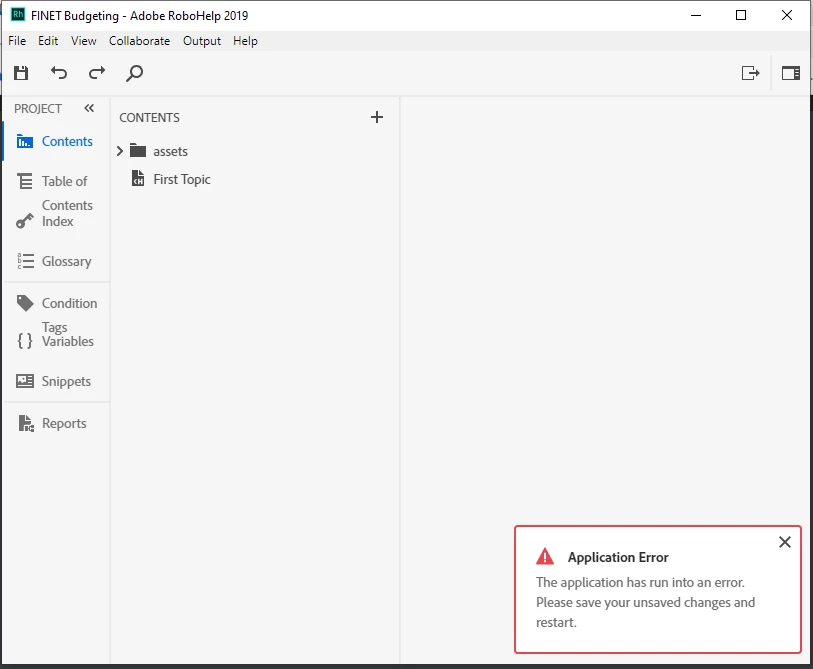Click the Redo arrow icon

point(97,73)
